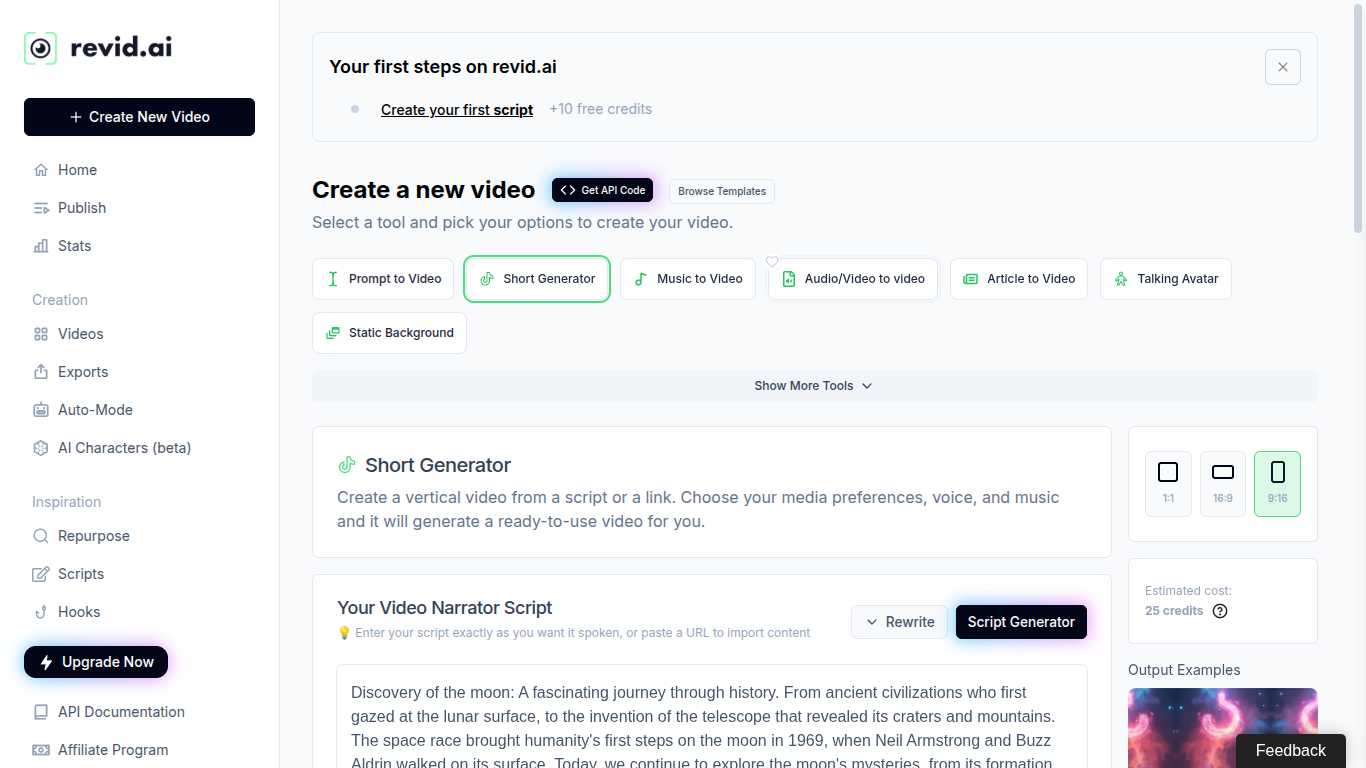Click the Repurpose magnifier icon
Screen dimensions: 1366x768
pyautogui.click(x=41, y=536)
